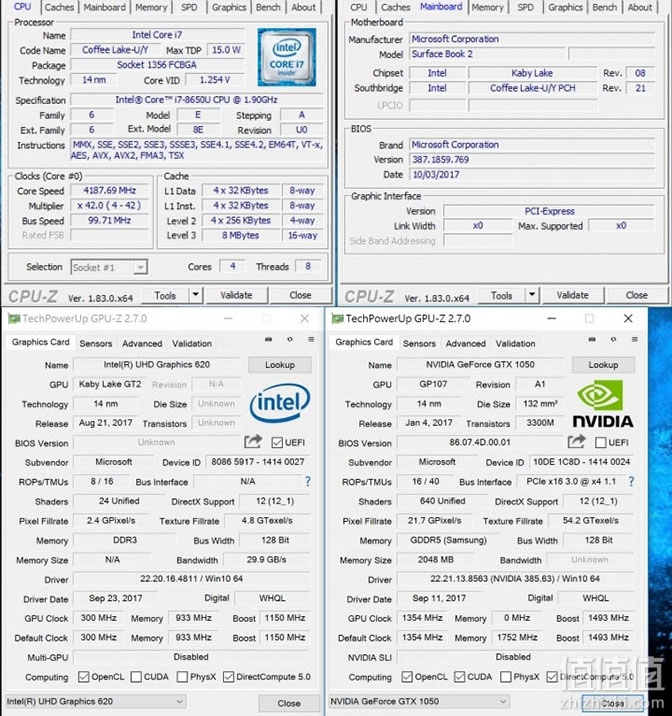Toggle the OpenCL checkbox in the Intel GPU-Z window
The width and height of the screenshot is (672, 716).
[84, 677]
